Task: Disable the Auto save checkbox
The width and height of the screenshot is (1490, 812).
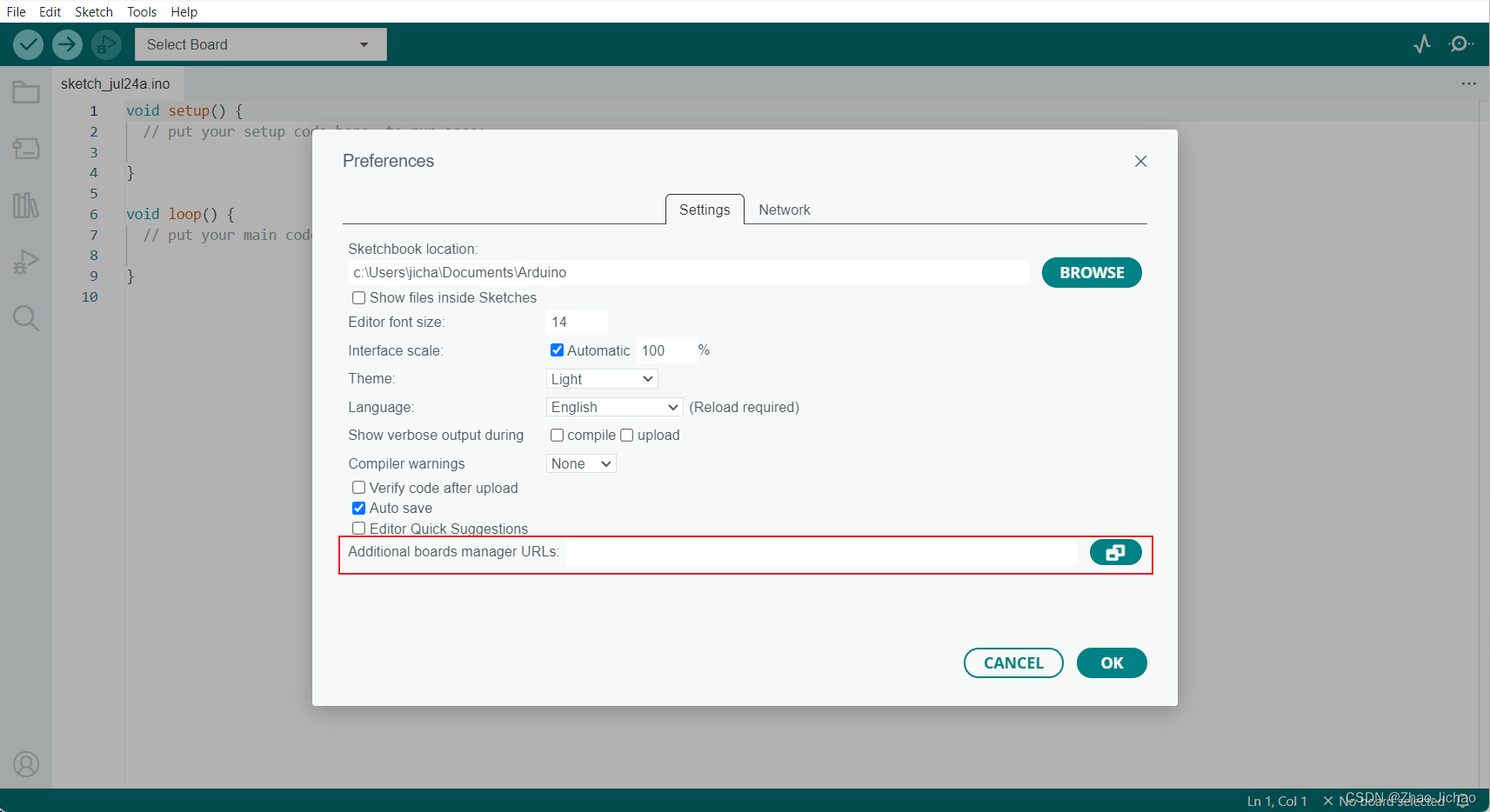Action: click(358, 508)
